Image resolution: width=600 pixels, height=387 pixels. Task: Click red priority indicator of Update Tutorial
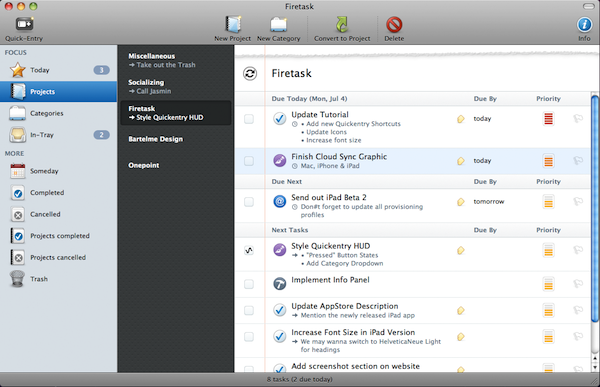[x=548, y=119]
